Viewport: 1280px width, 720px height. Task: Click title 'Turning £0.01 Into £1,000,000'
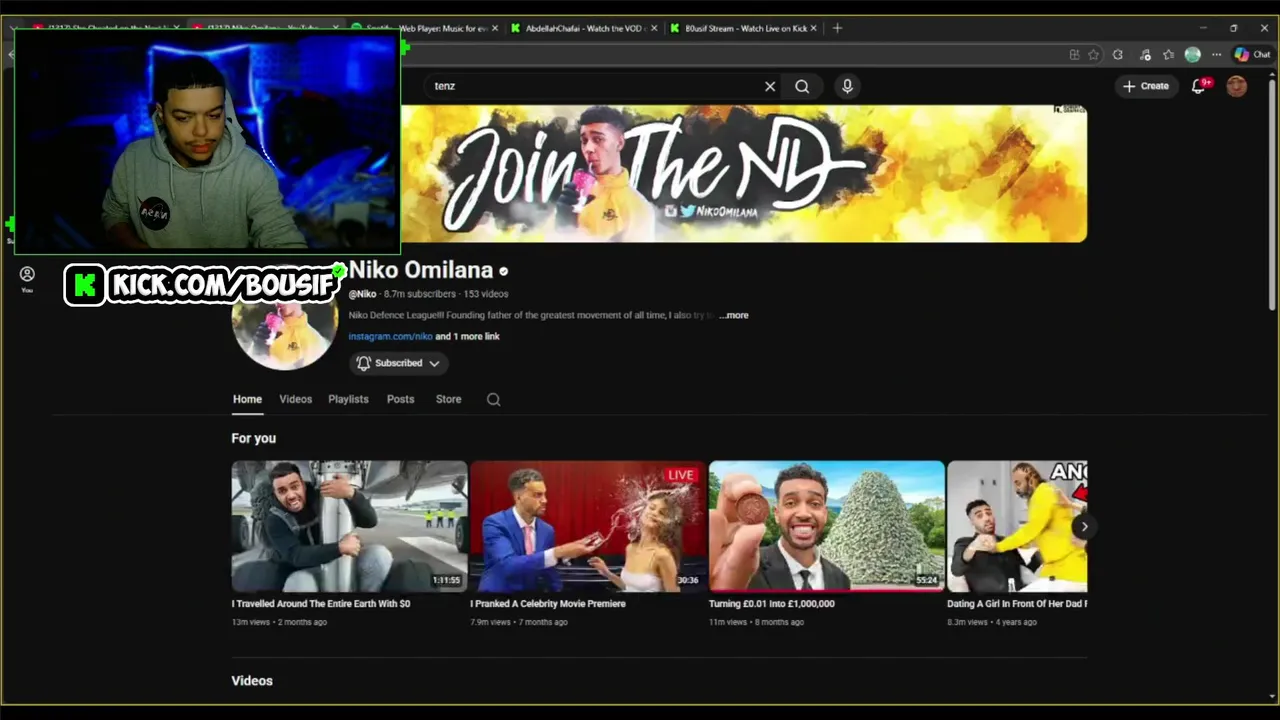[771, 604]
